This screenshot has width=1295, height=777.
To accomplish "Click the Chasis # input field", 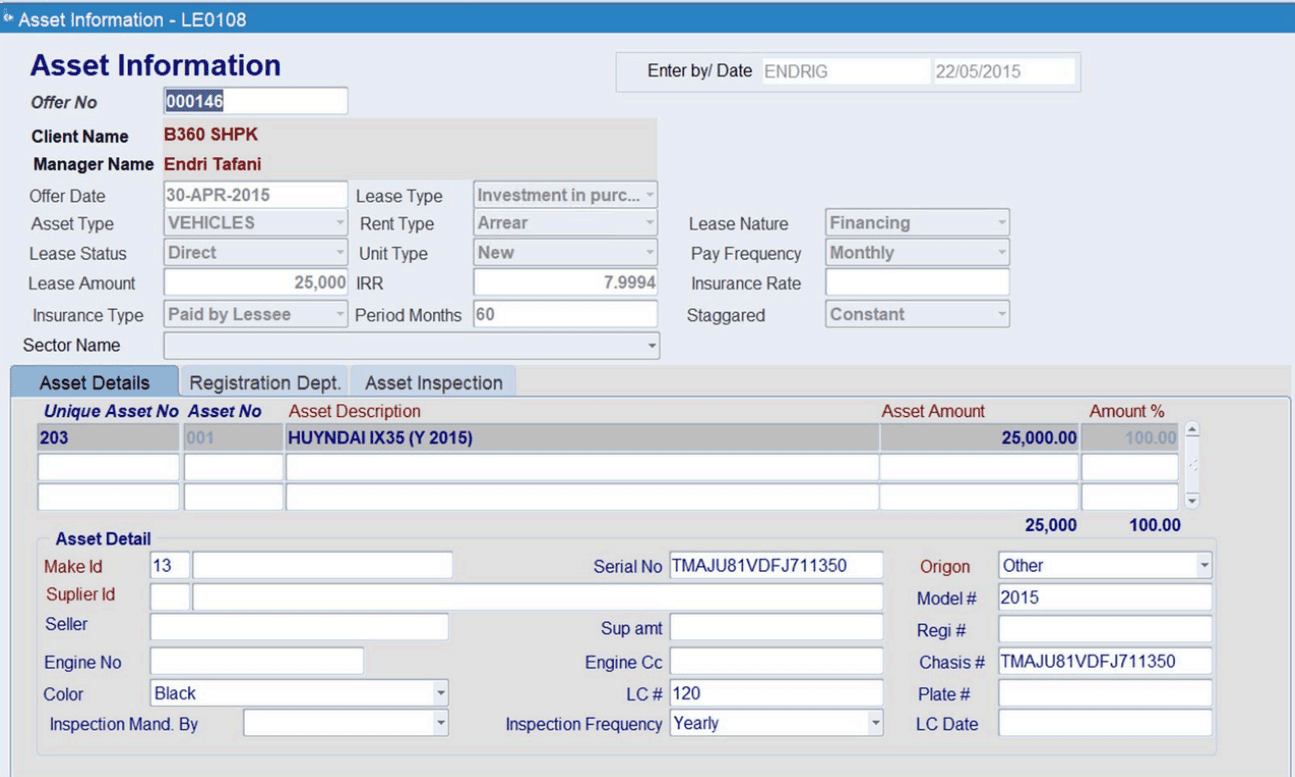I will [1104, 661].
